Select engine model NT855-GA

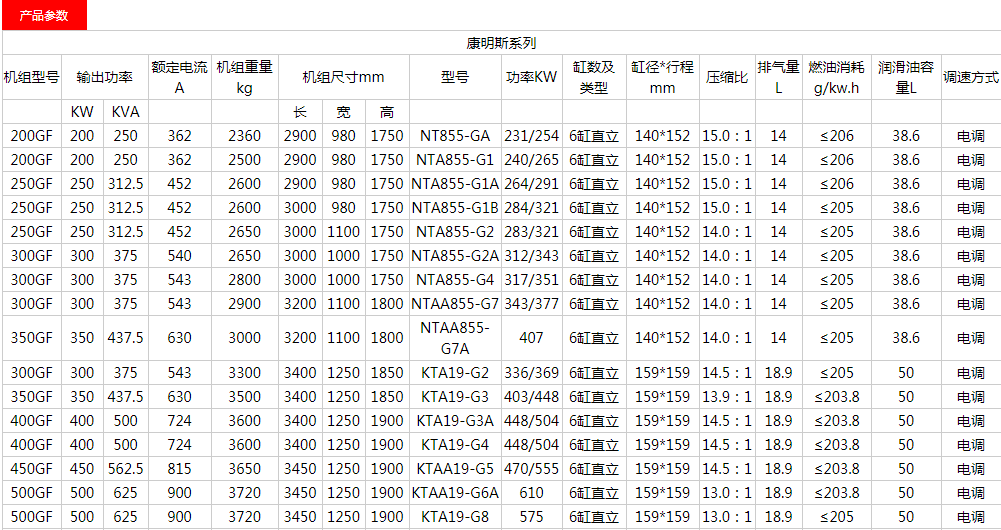pos(455,136)
